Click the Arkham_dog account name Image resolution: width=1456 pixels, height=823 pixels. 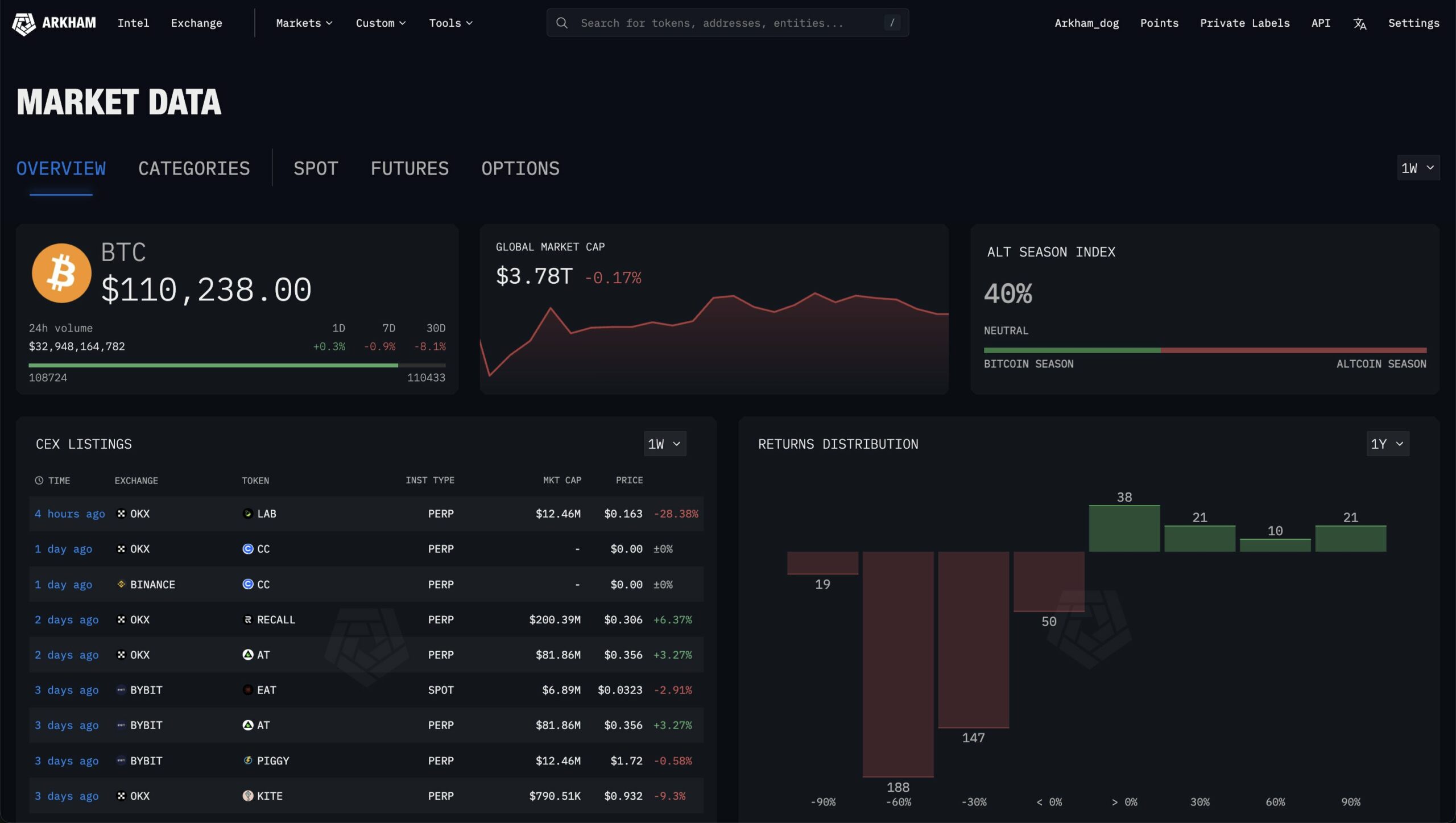[1086, 23]
